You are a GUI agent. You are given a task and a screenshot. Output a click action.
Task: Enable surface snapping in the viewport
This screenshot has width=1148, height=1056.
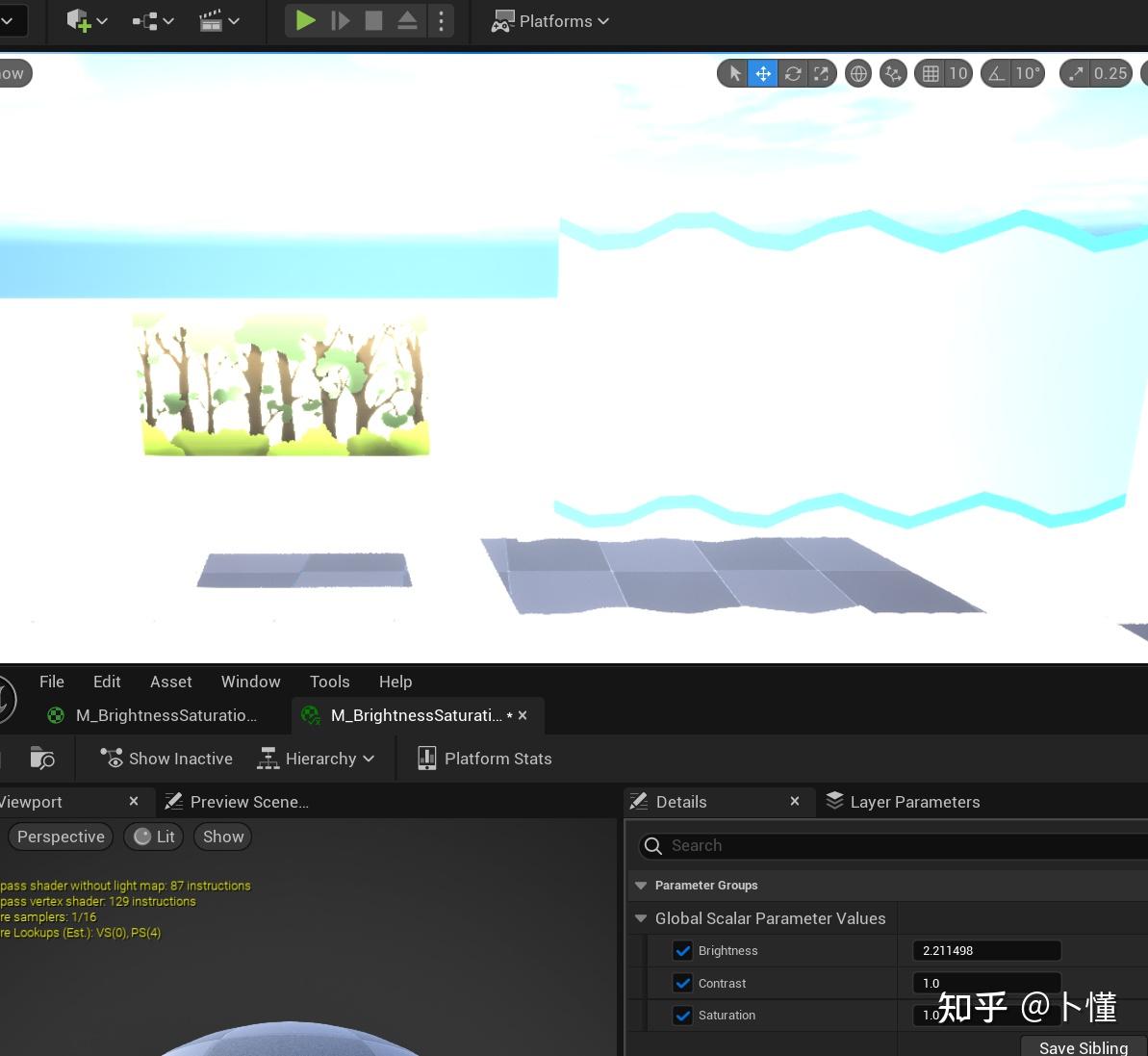pyautogui.click(x=892, y=73)
